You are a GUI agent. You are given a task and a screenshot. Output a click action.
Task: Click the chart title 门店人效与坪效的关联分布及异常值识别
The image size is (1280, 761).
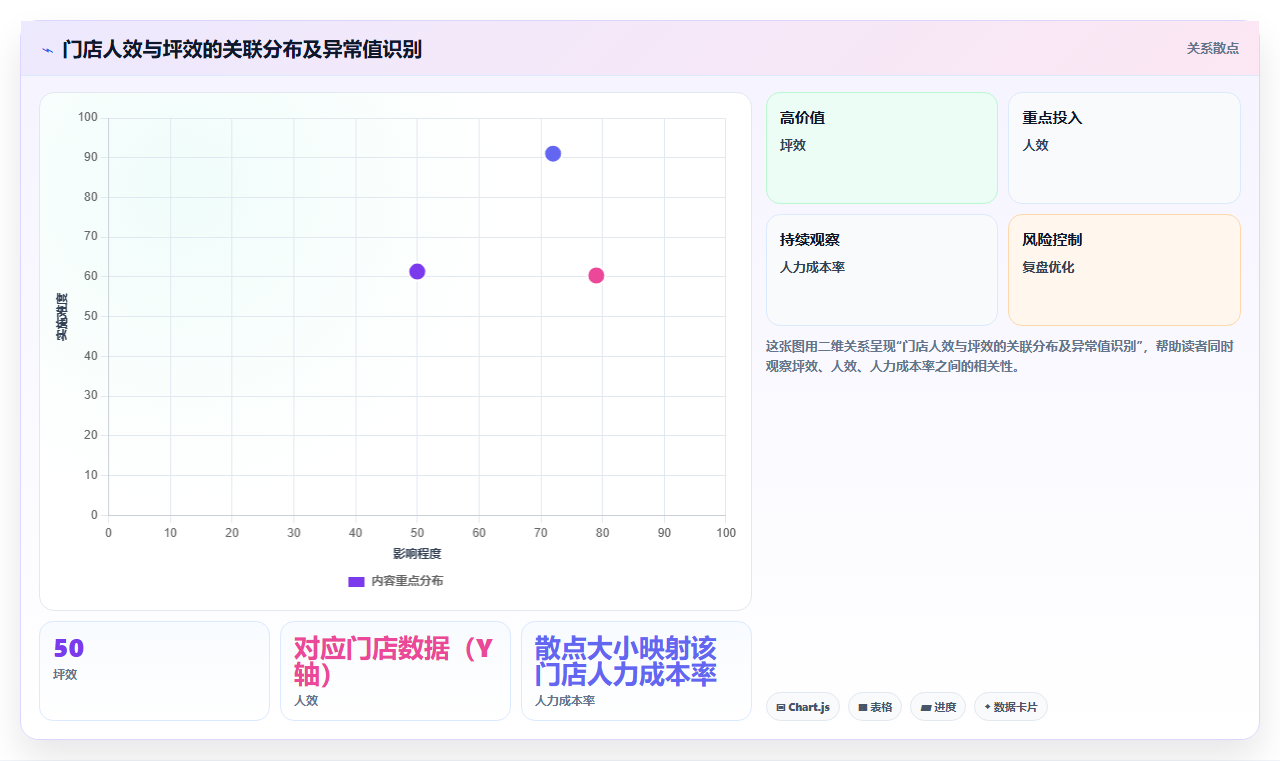click(x=242, y=49)
